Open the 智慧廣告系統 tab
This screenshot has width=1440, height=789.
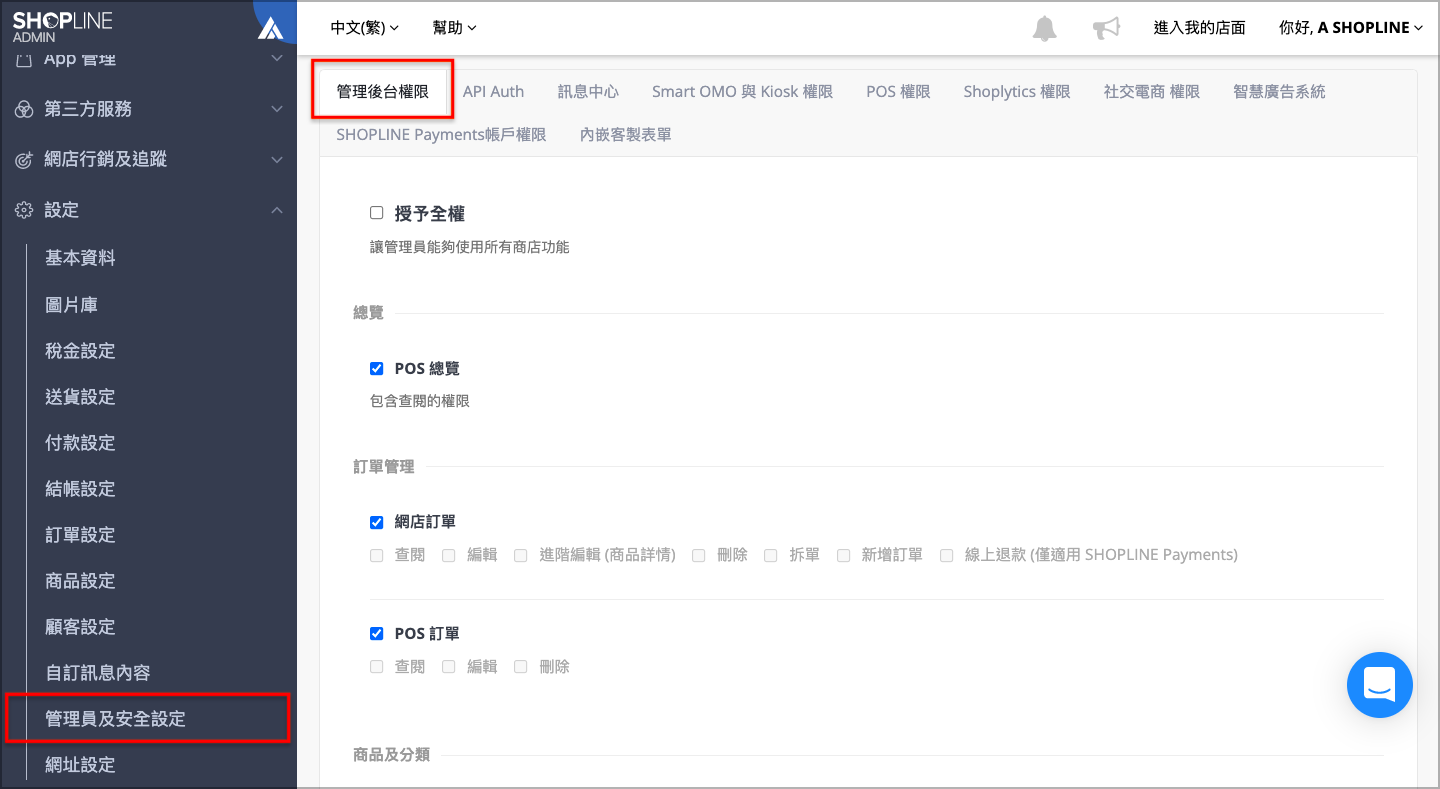pos(1279,91)
